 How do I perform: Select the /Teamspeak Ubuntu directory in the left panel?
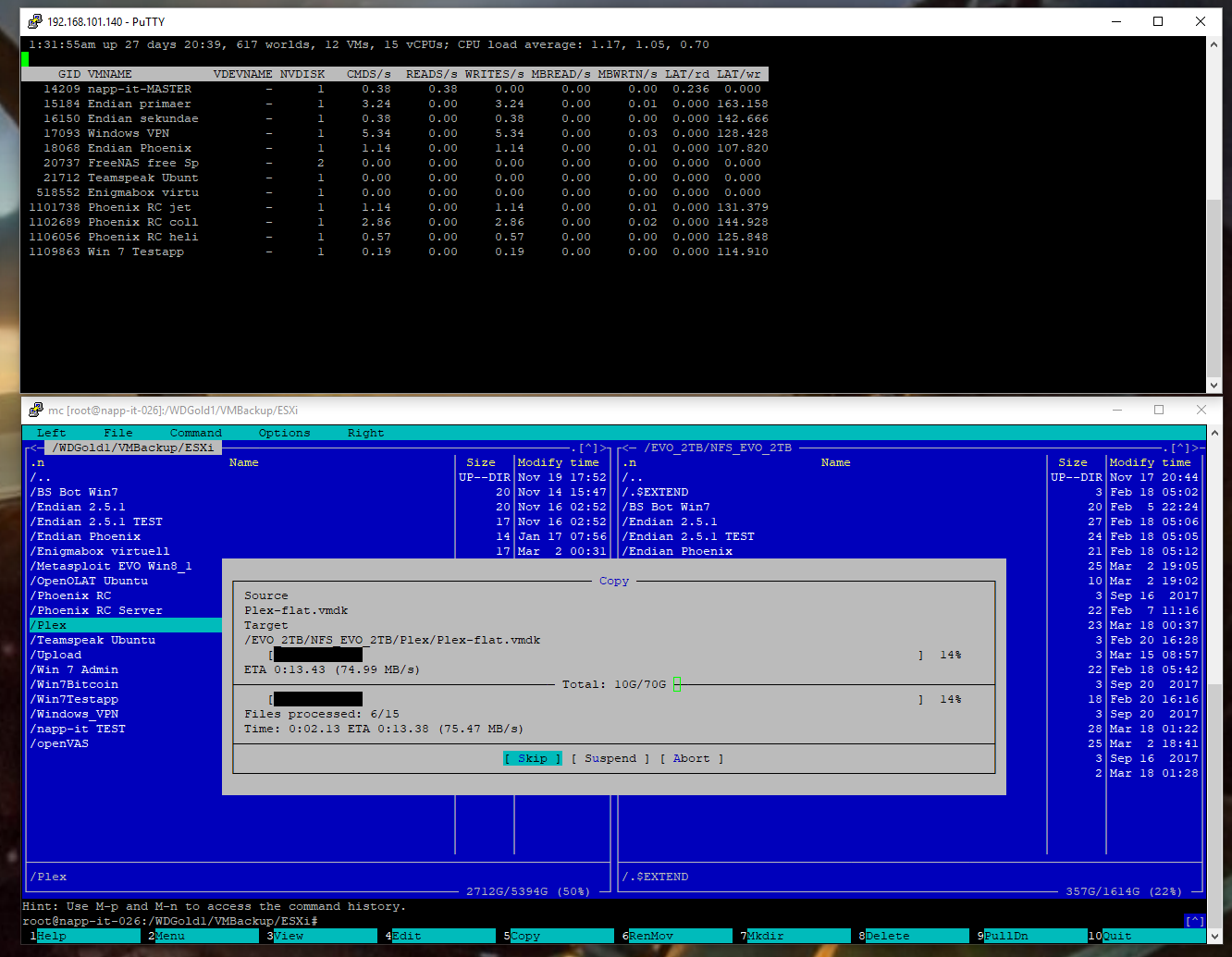(x=92, y=640)
